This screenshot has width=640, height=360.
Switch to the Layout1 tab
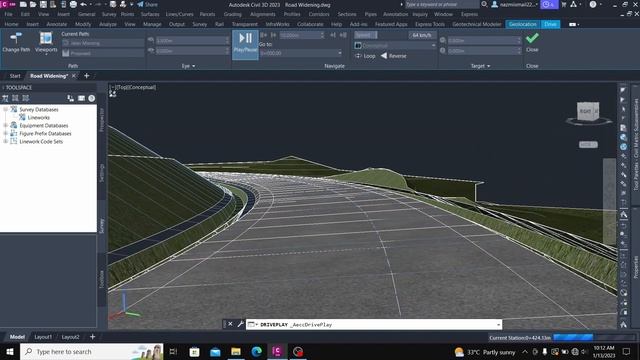pos(43,337)
